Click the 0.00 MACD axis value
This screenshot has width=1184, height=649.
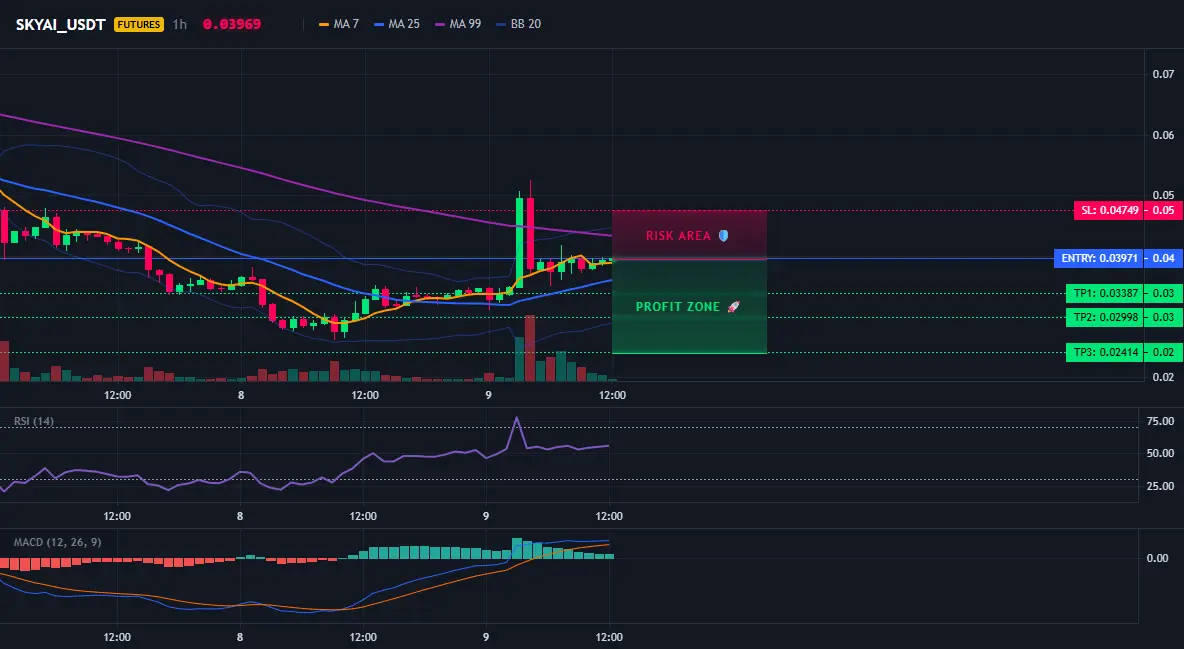point(1158,558)
